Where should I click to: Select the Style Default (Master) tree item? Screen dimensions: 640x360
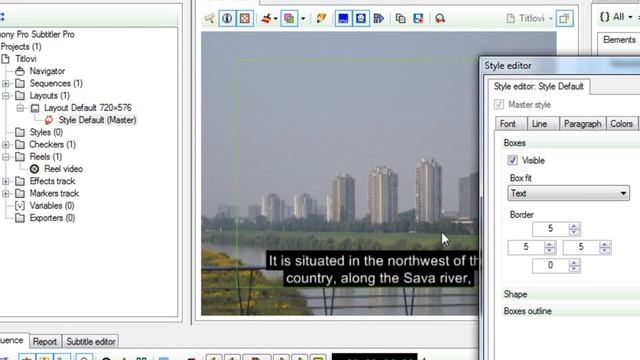coord(97,120)
